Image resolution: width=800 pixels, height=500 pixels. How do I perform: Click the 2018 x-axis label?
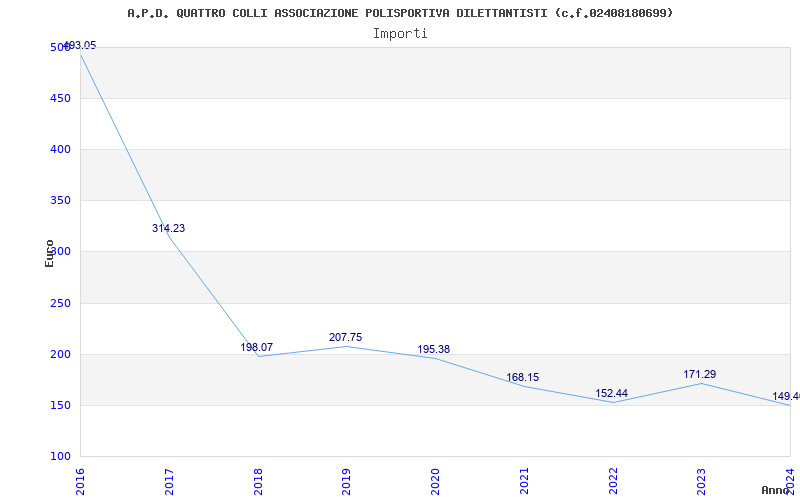tap(258, 482)
